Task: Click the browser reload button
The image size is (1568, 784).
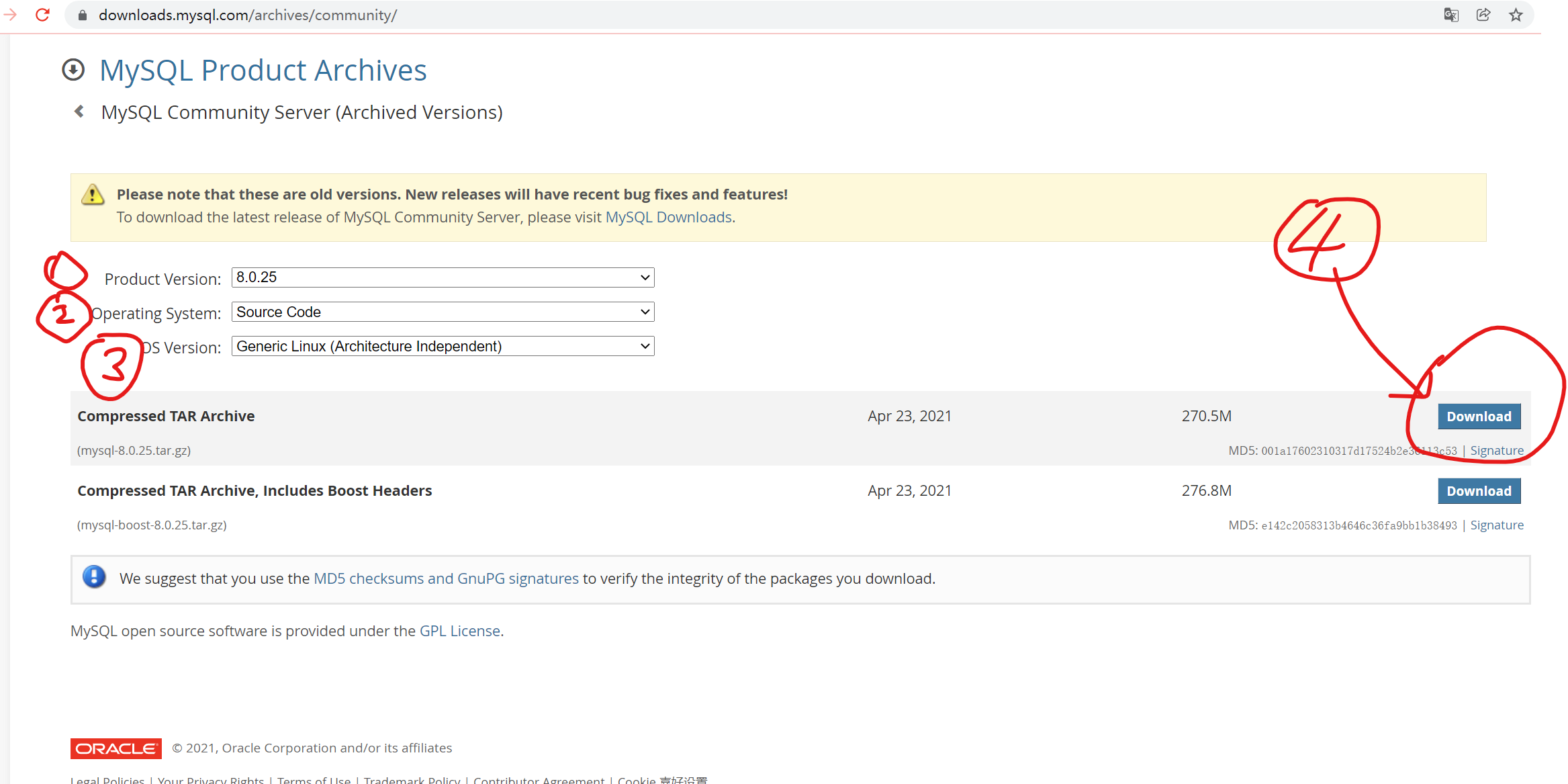Action: (43, 15)
